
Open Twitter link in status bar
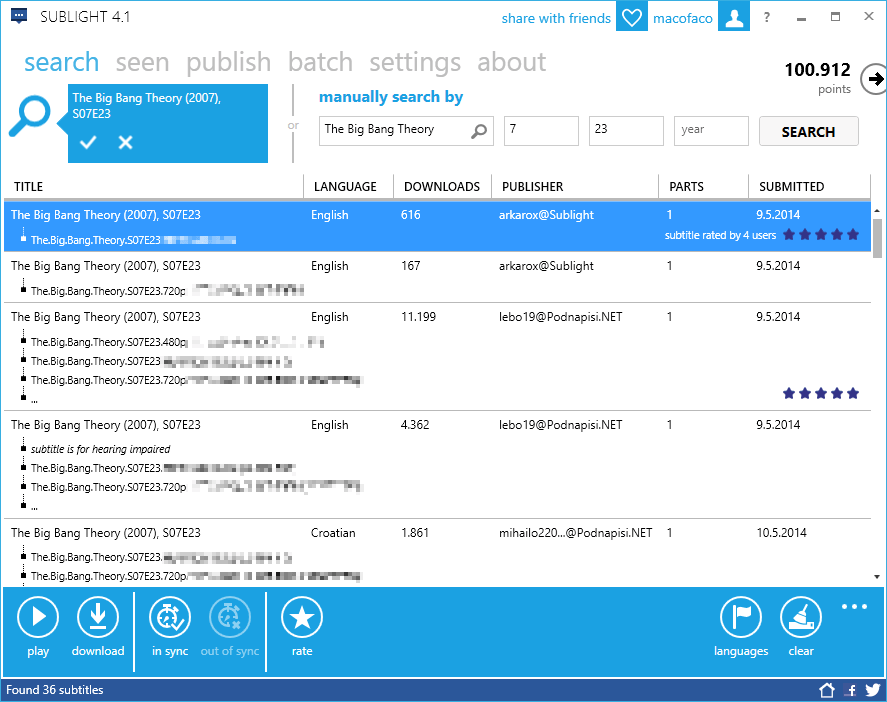(x=873, y=690)
